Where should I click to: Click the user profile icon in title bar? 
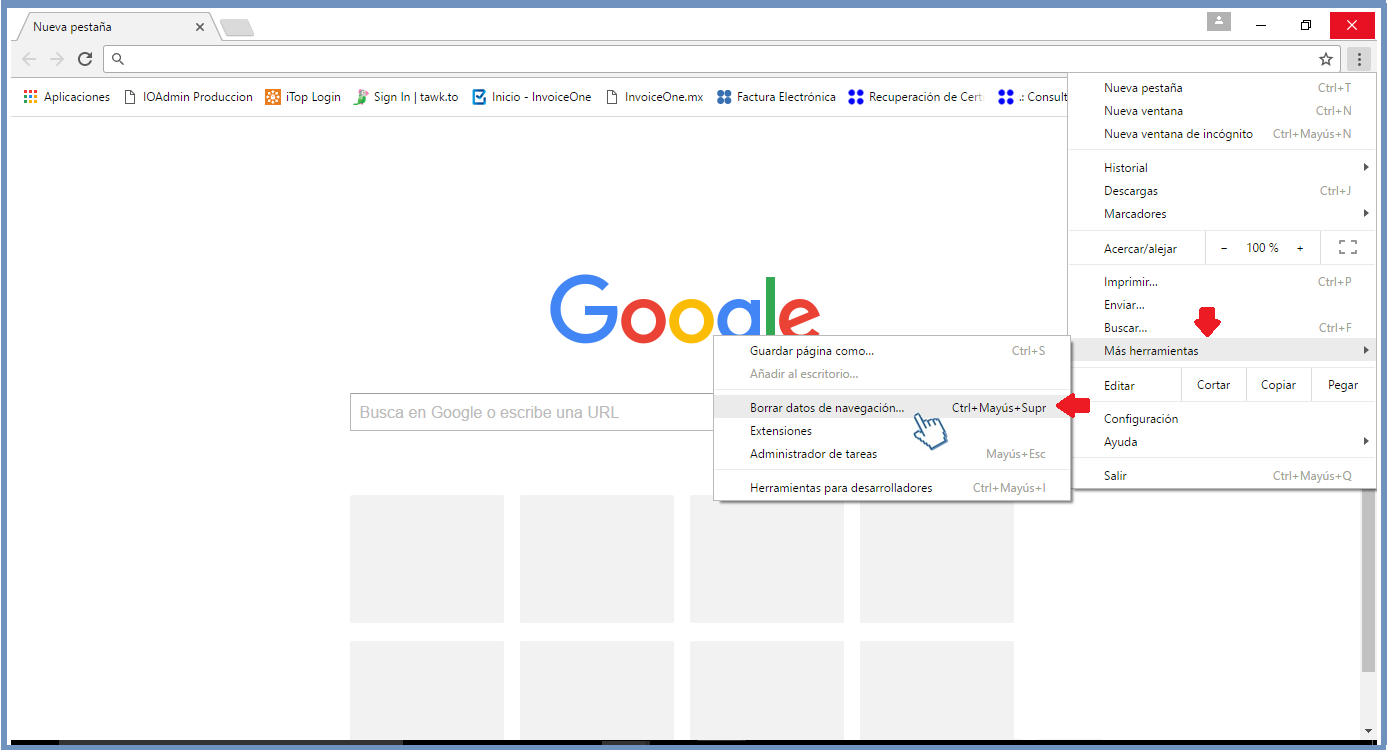[1219, 21]
